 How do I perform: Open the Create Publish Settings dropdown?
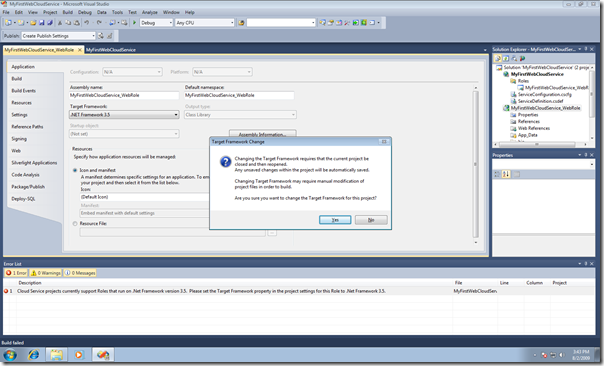click(x=58, y=36)
